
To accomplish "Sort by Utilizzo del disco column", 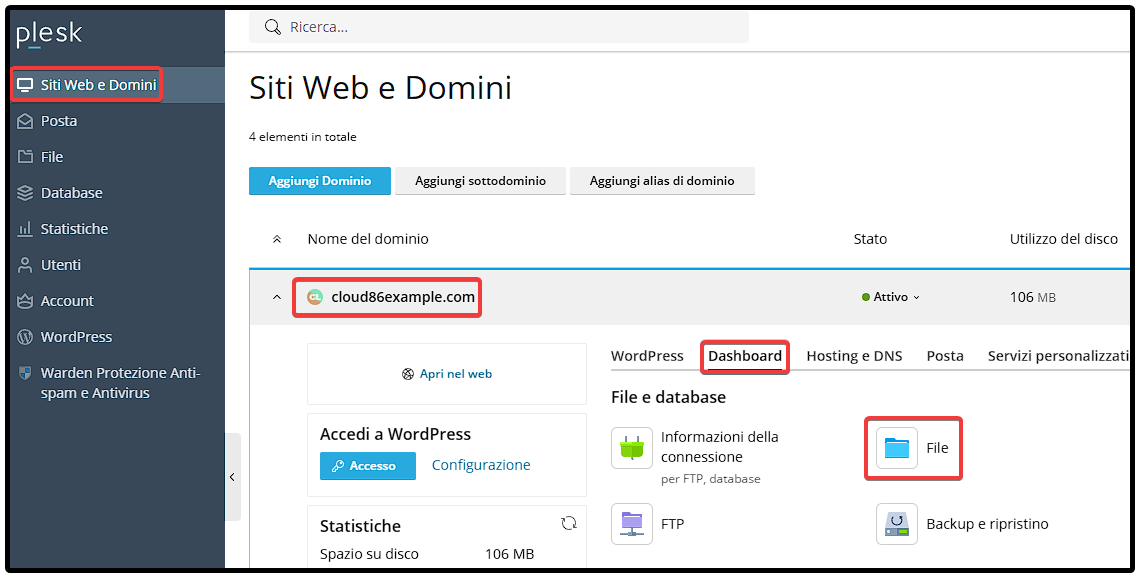I will [1064, 239].
